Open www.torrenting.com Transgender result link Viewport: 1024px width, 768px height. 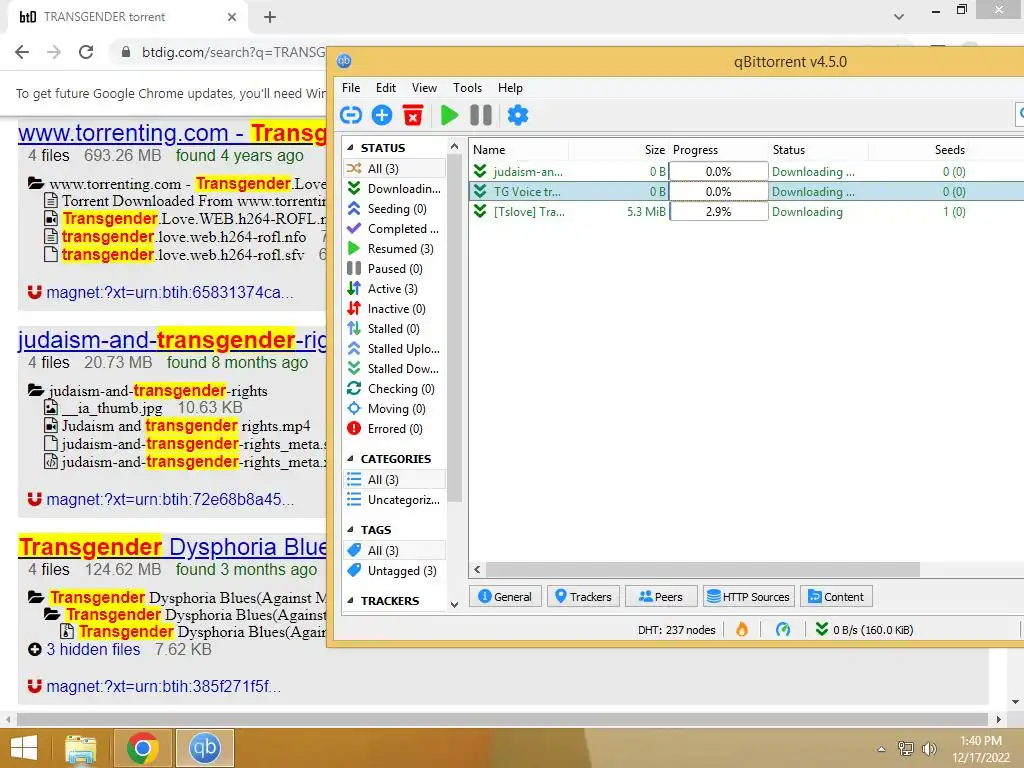click(172, 133)
